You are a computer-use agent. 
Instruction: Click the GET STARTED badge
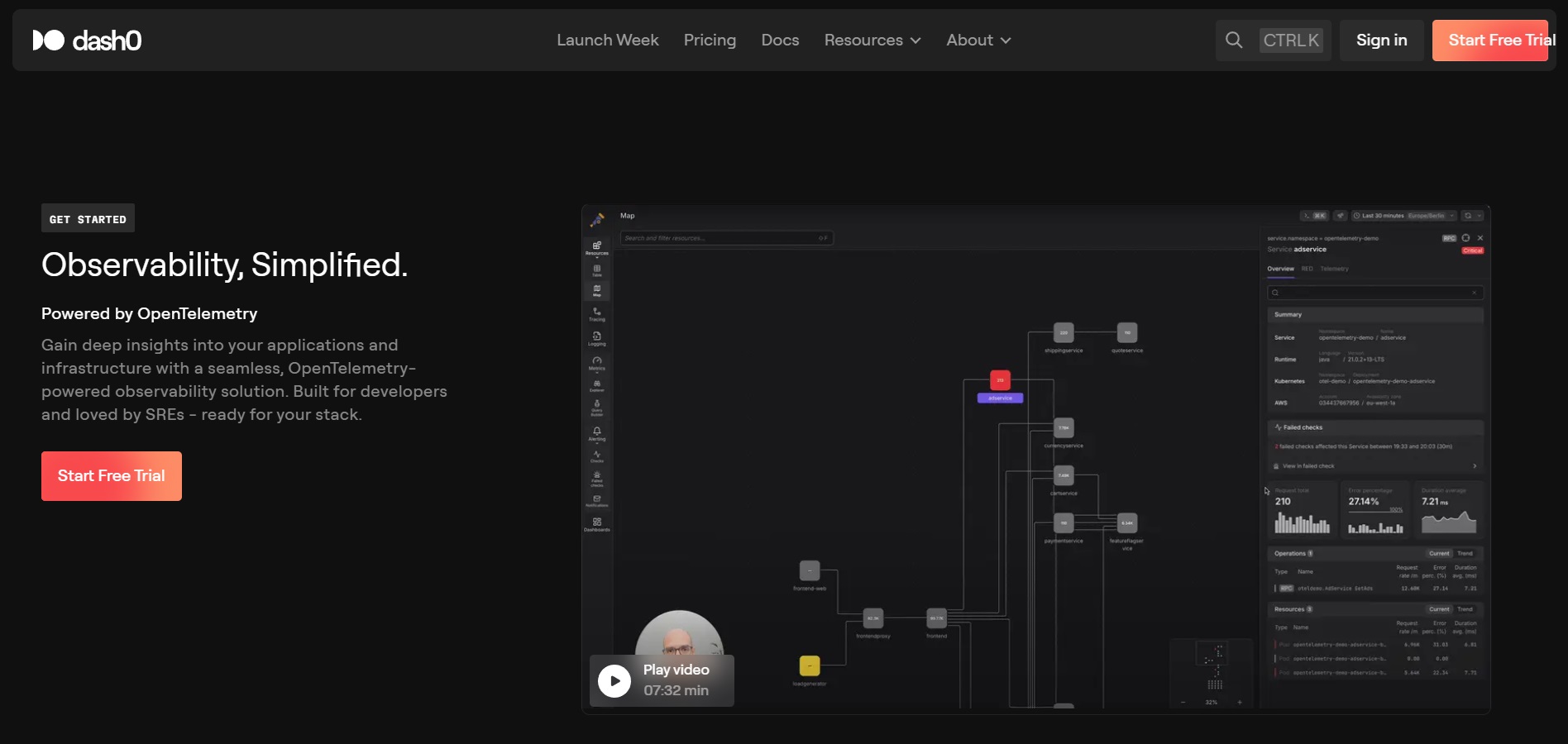pos(88,218)
